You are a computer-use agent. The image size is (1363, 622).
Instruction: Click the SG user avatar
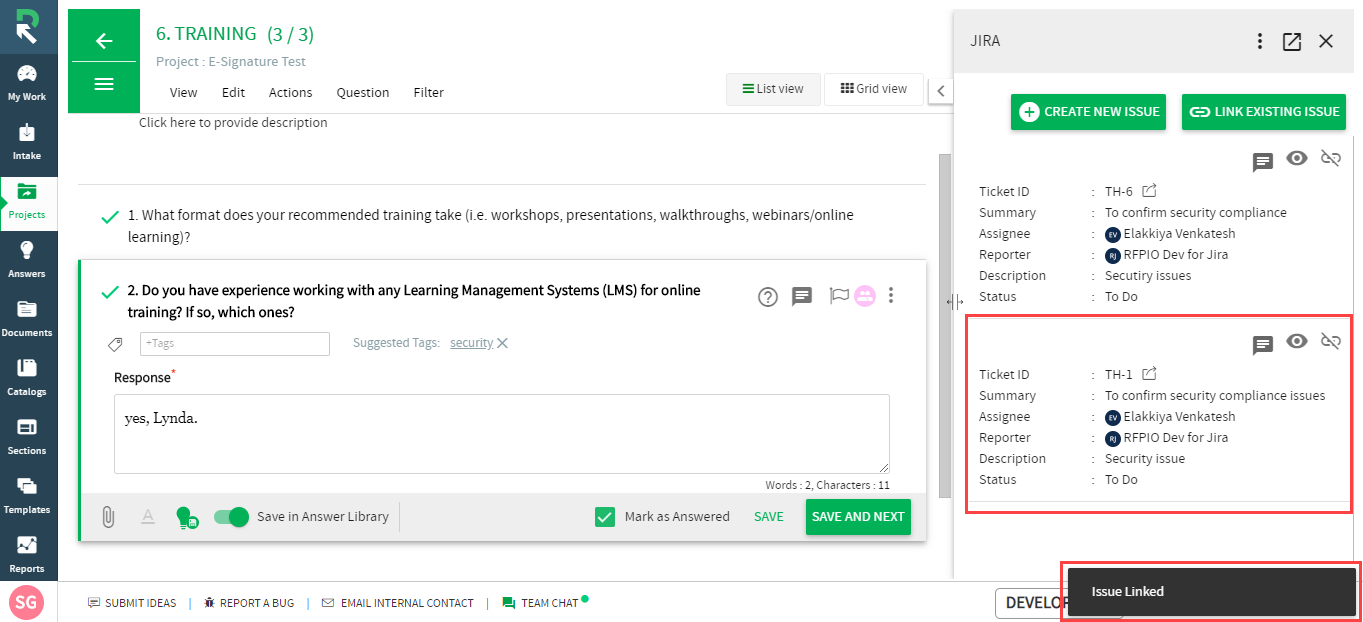(x=27, y=602)
